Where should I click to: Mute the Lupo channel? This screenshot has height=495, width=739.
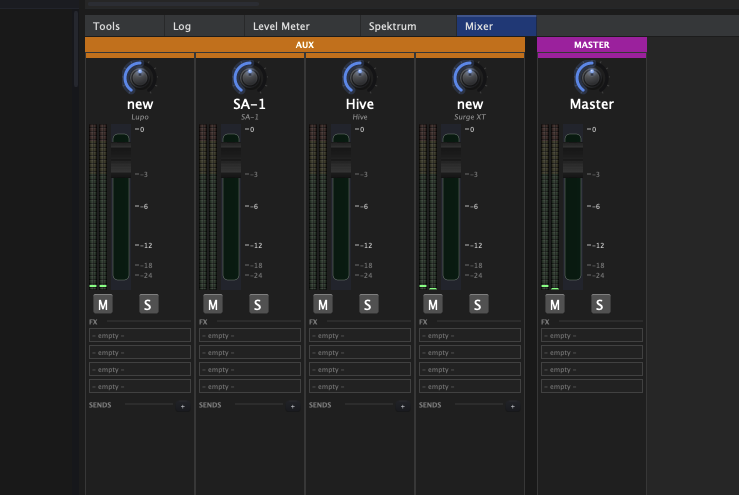click(x=103, y=305)
